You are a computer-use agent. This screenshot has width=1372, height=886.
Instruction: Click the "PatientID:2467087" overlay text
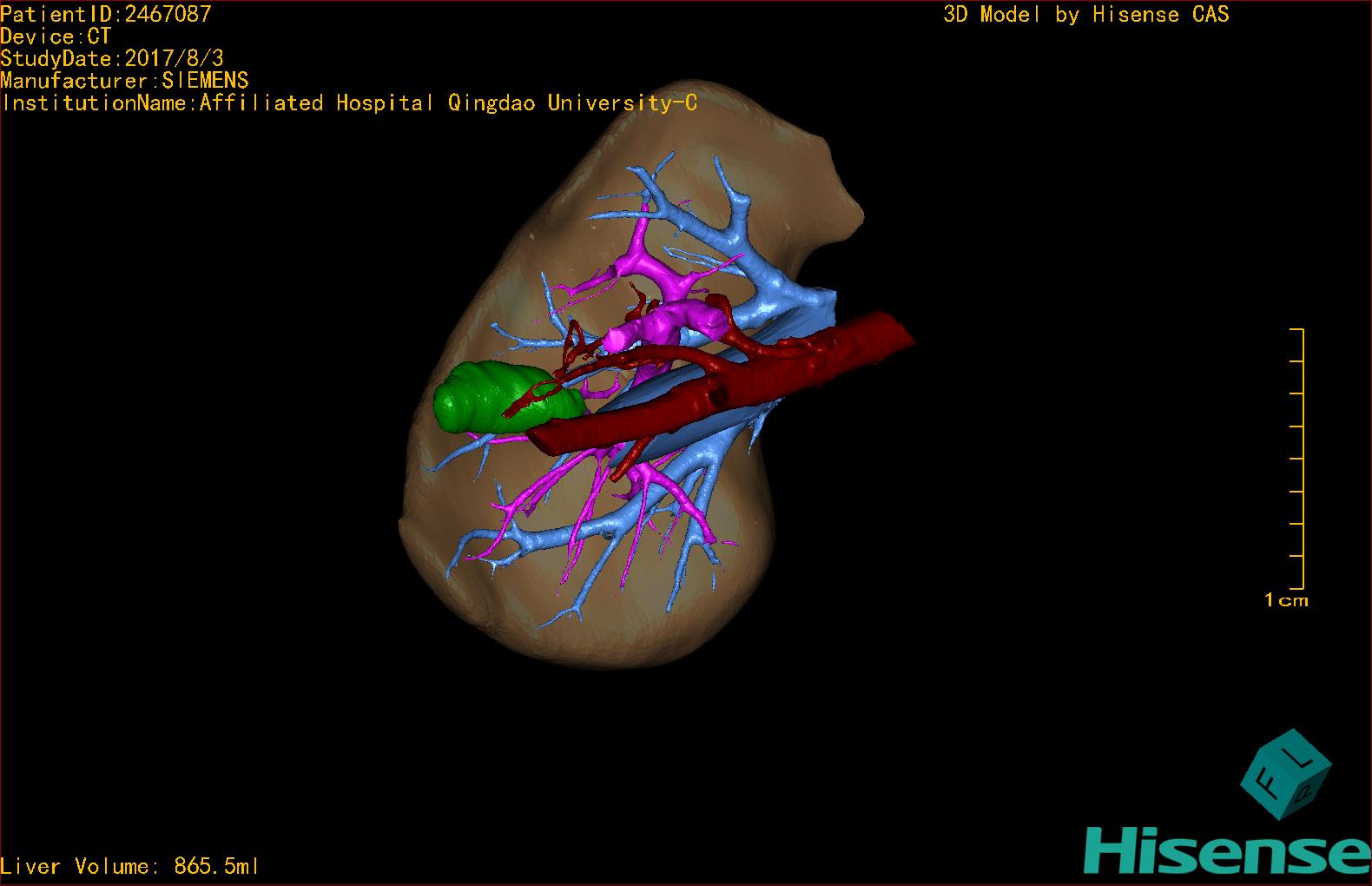point(106,14)
